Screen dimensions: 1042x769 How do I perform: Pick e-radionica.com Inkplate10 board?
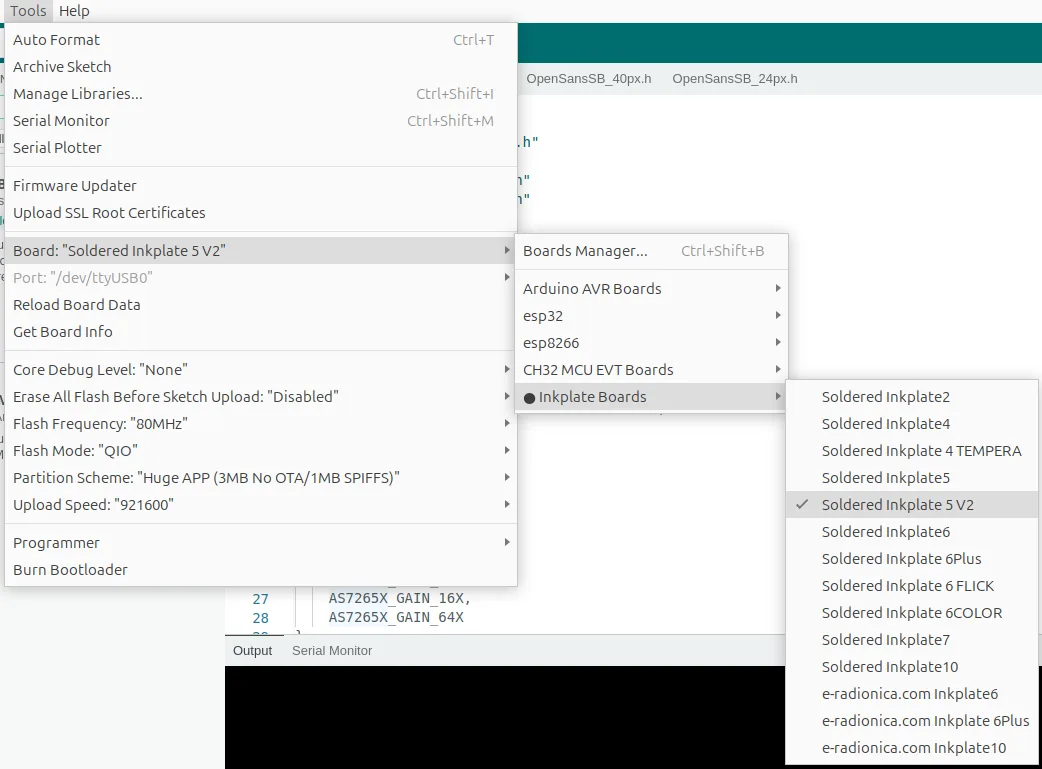913,748
